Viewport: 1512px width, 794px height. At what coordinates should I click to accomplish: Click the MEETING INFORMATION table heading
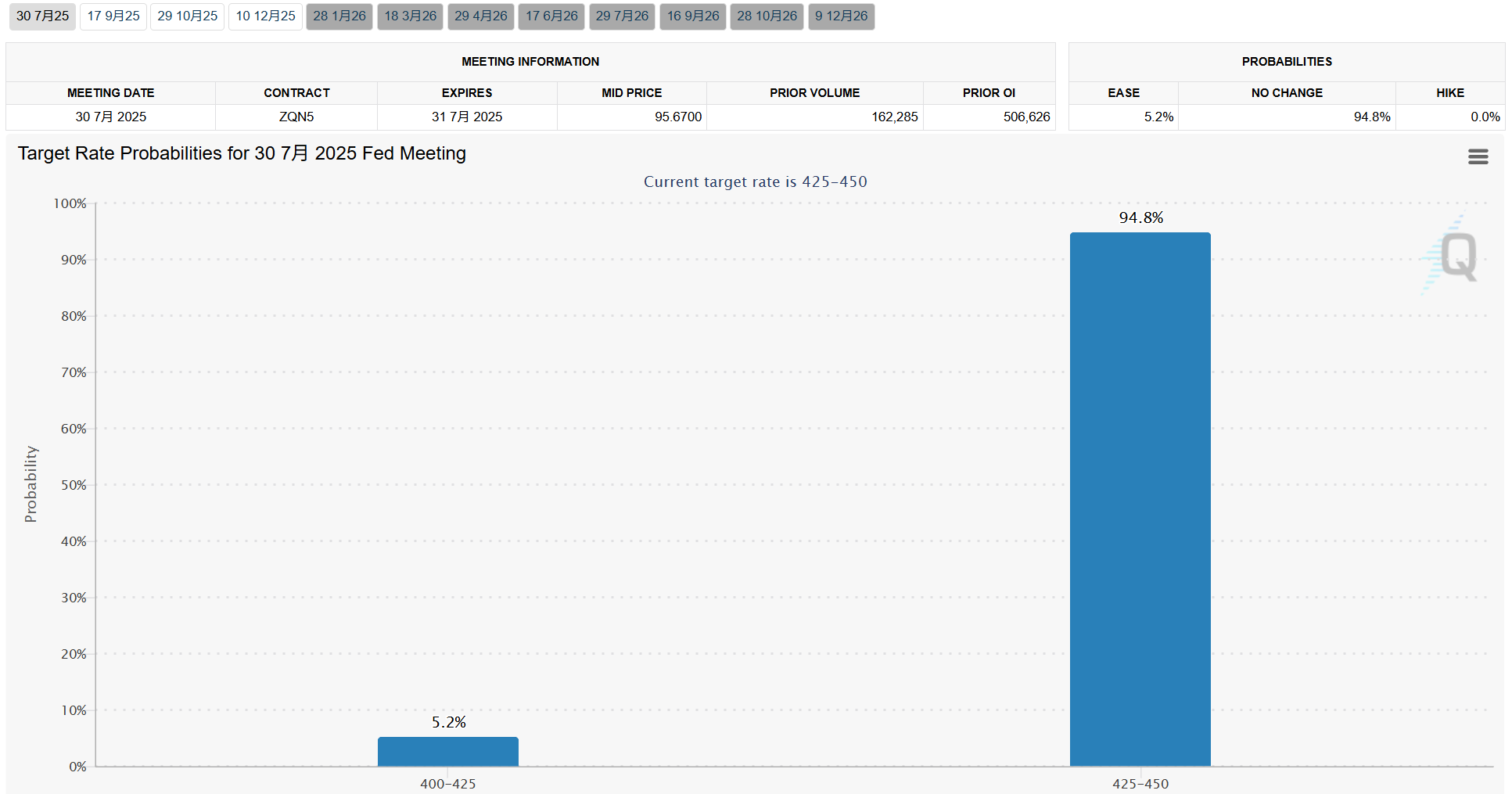pos(530,62)
